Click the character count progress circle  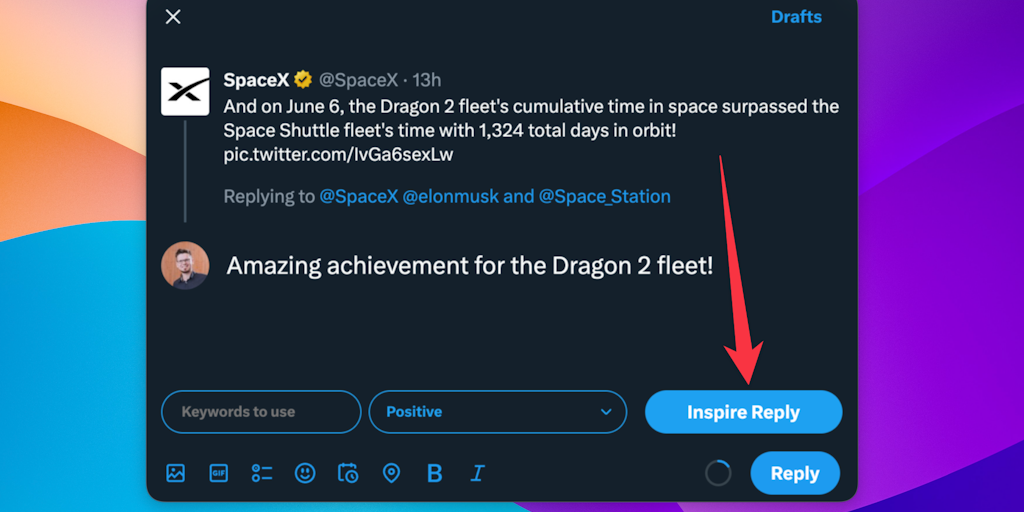(718, 473)
